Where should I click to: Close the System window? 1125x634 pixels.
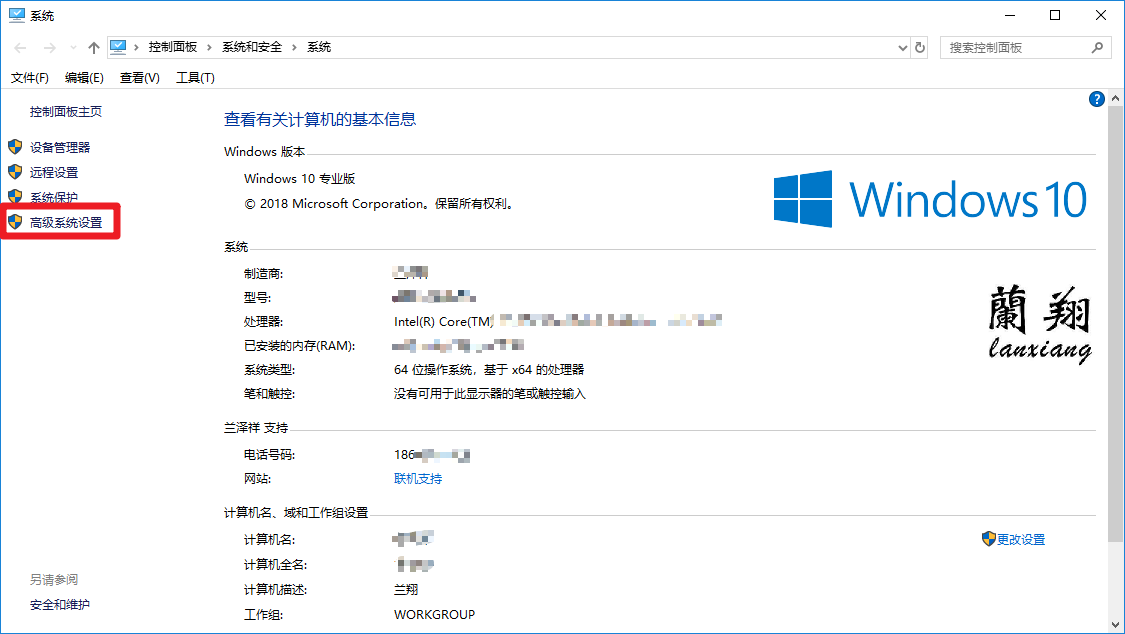(1101, 15)
